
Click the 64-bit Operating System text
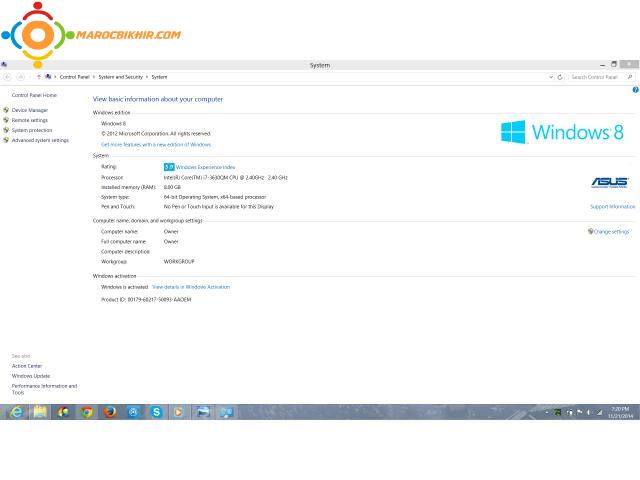(x=215, y=197)
